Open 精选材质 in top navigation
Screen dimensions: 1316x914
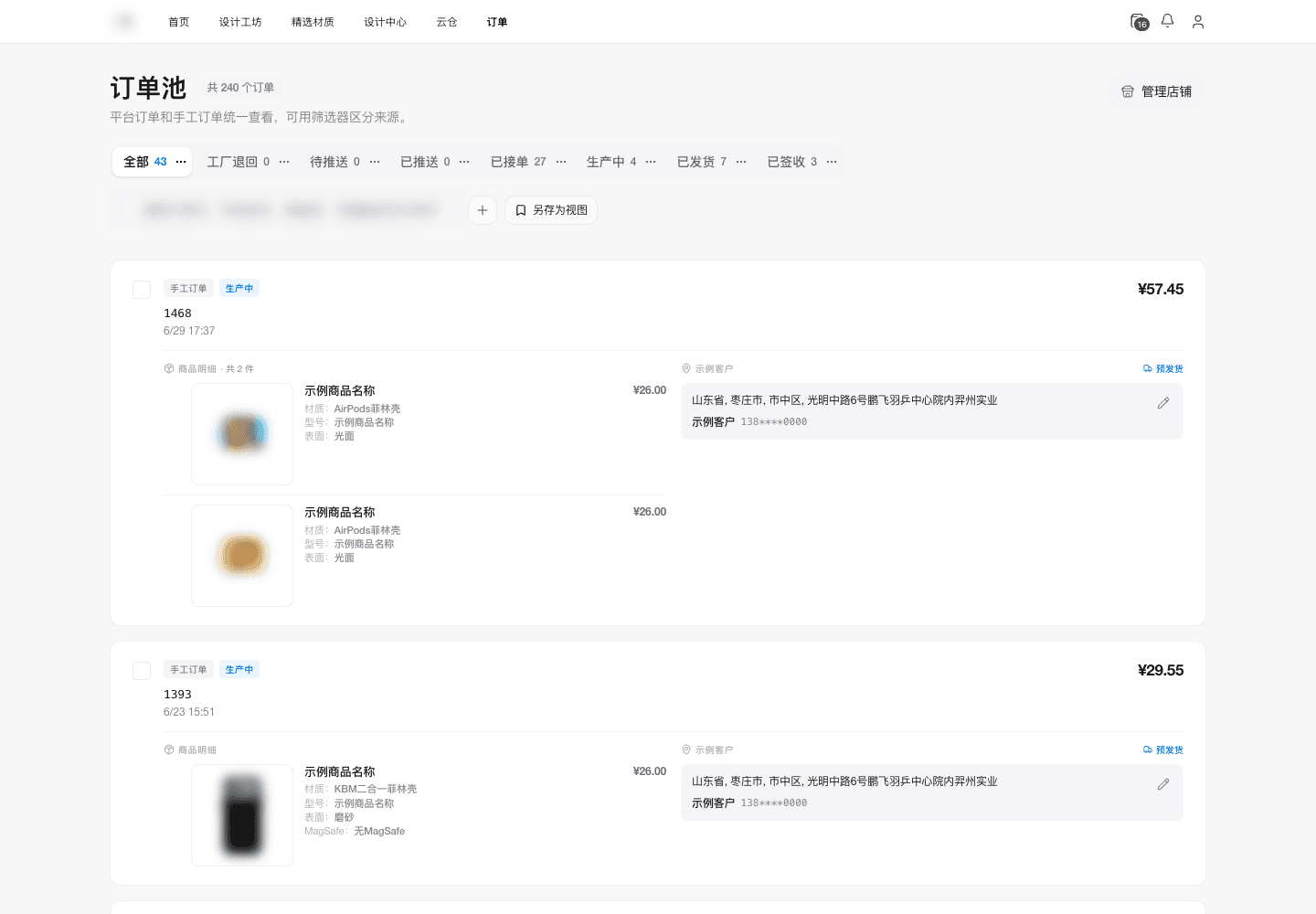pyautogui.click(x=313, y=22)
